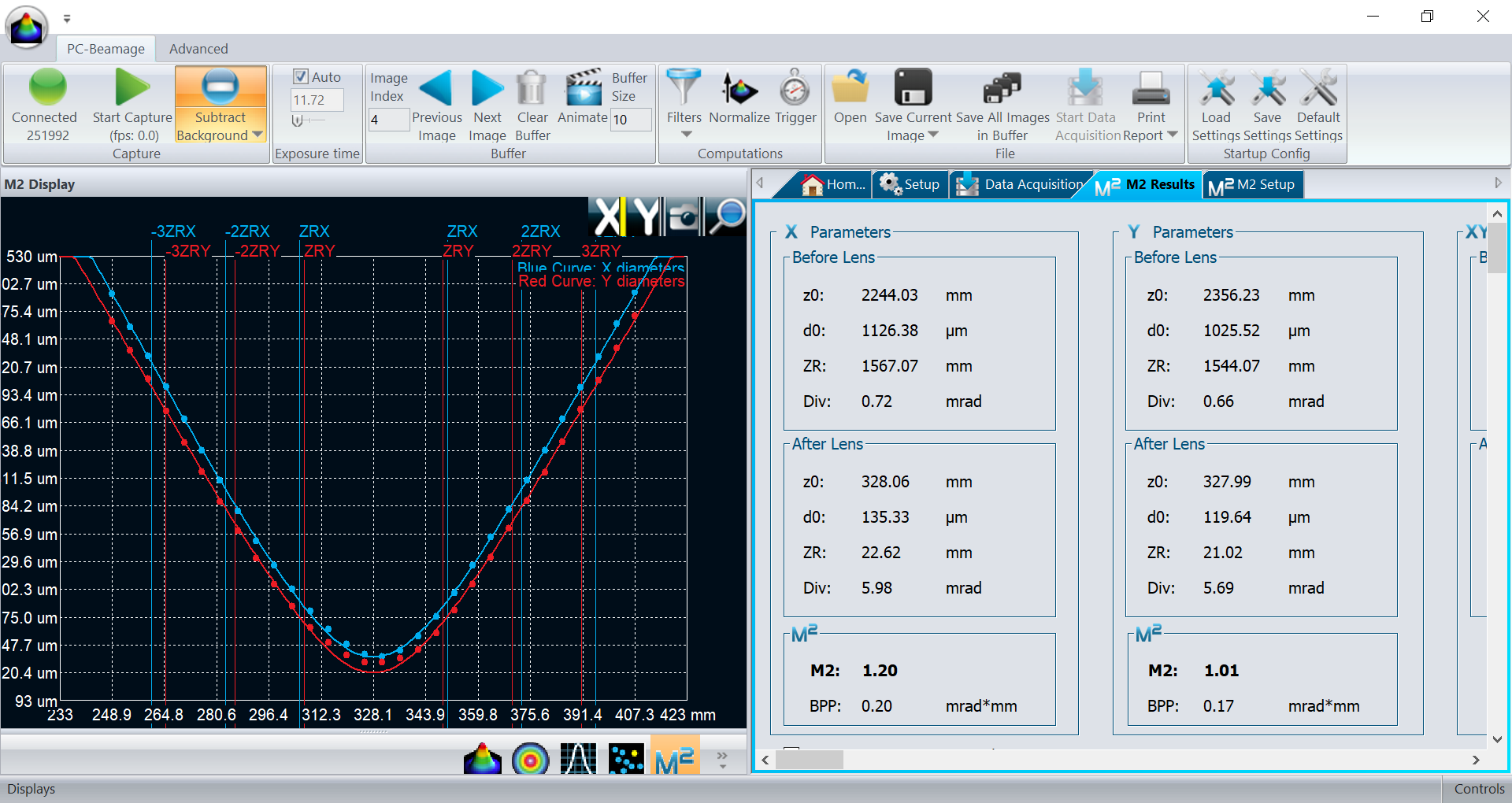1512x803 pixels.
Task: Click the Trigger stopwatch icon
Action: coord(795,88)
